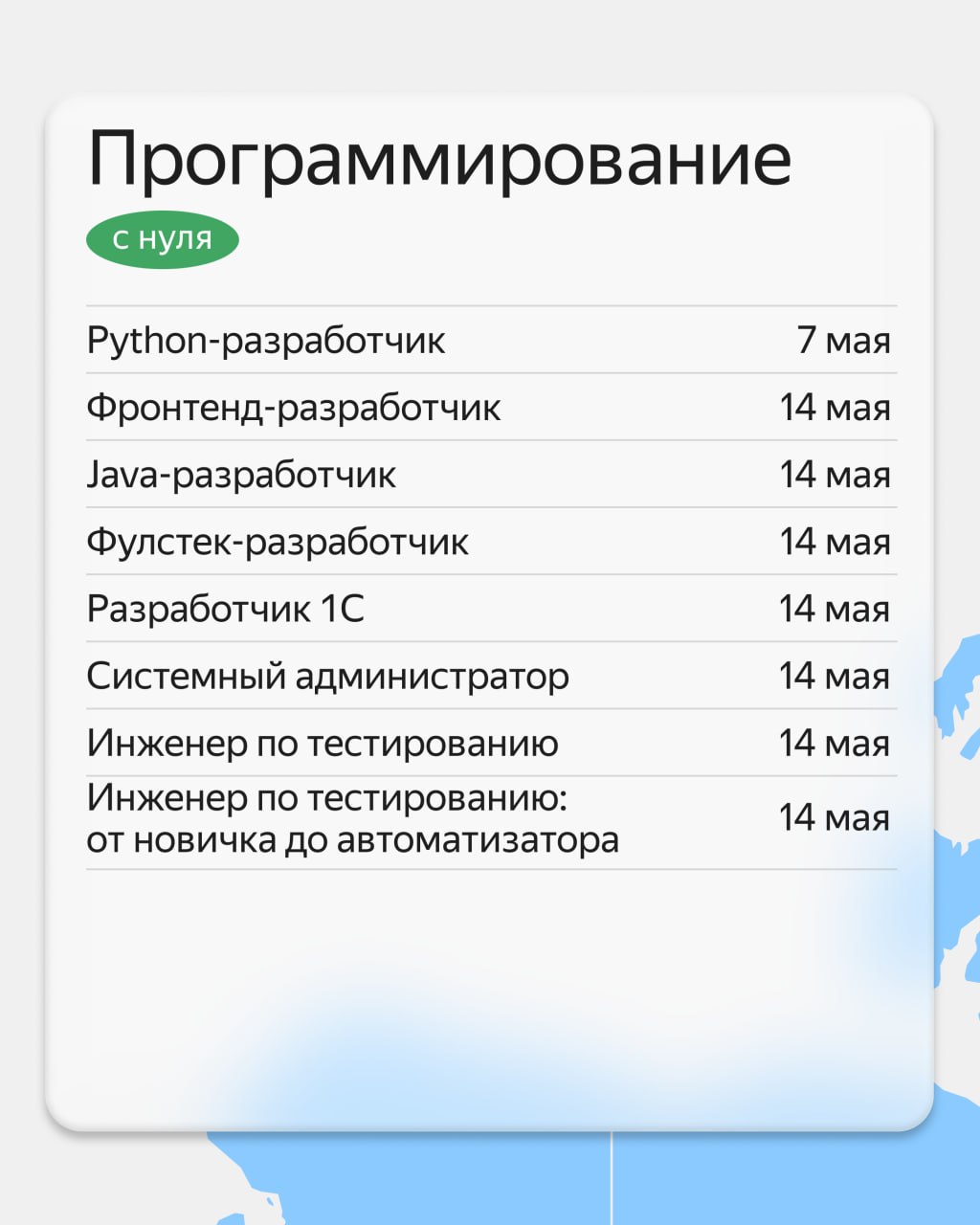The image size is (980, 1225).
Task: Click the 7 мая start date
Action: pos(843,340)
